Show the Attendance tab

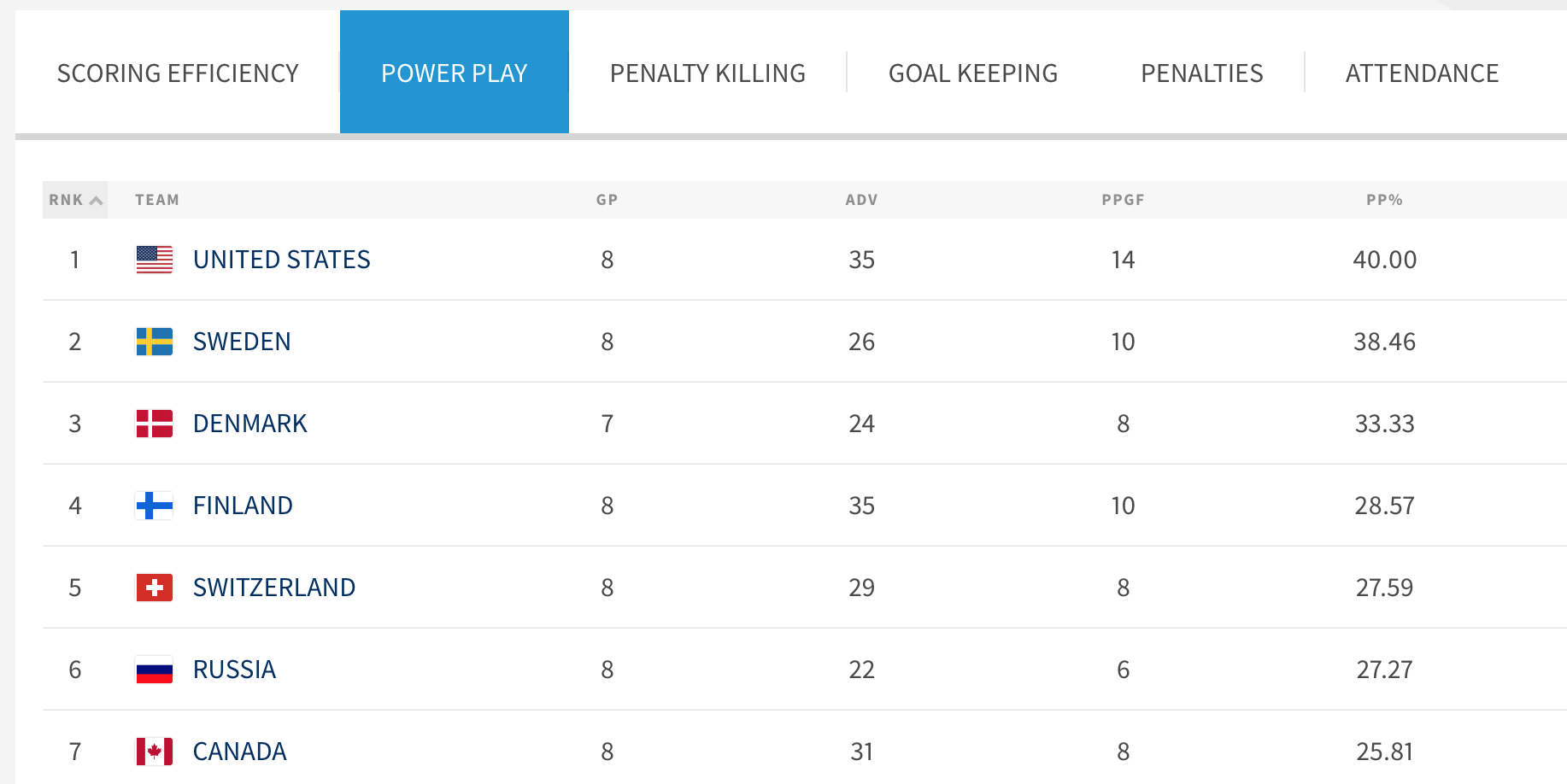click(x=1422, y=73)
